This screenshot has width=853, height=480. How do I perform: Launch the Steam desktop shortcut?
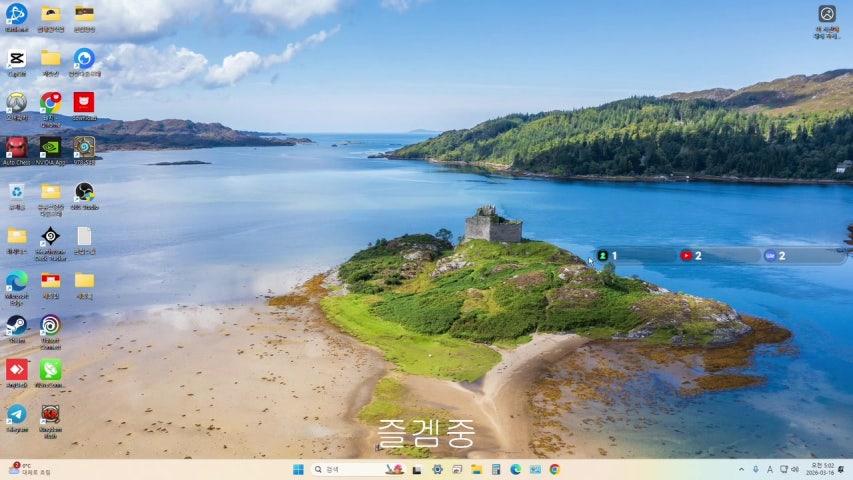click(17, 325)
